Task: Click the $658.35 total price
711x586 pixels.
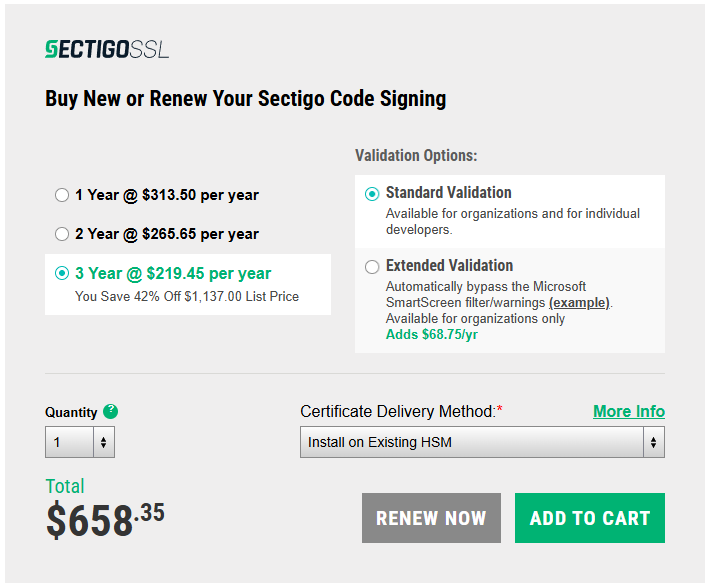Action: (105, 520)
